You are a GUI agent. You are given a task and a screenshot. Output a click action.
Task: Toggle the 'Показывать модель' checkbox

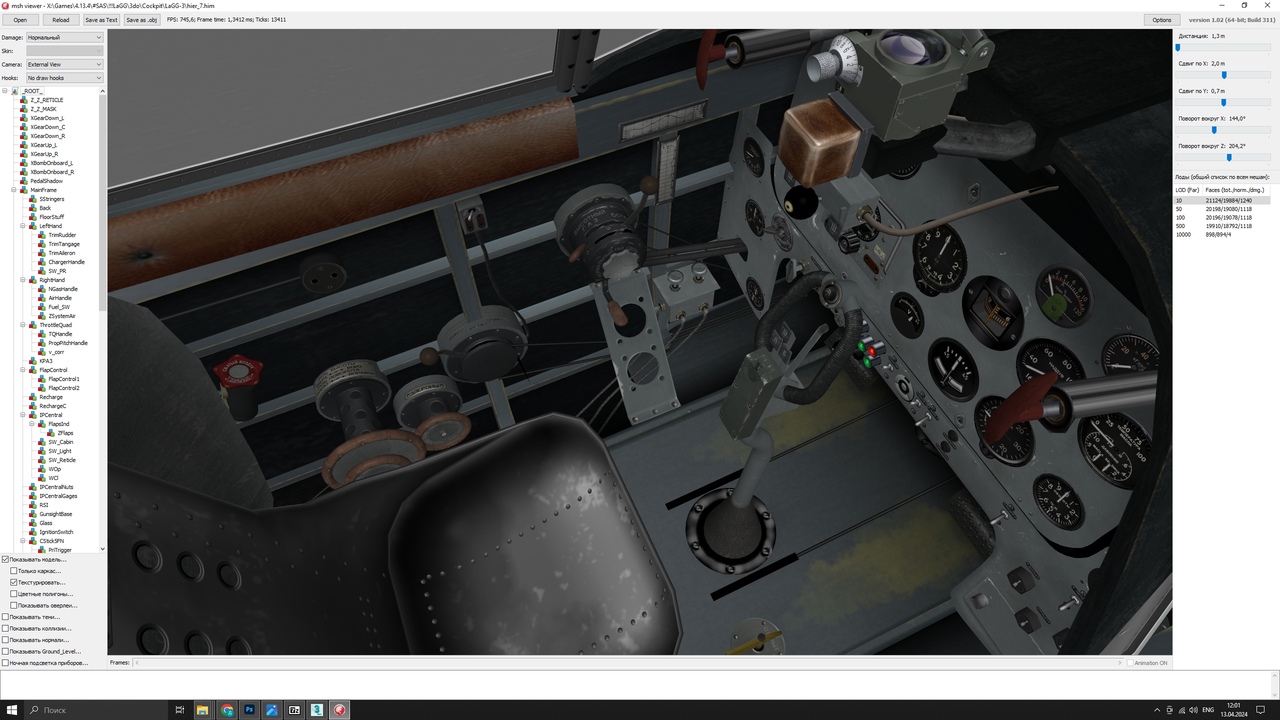coord(6,559)
